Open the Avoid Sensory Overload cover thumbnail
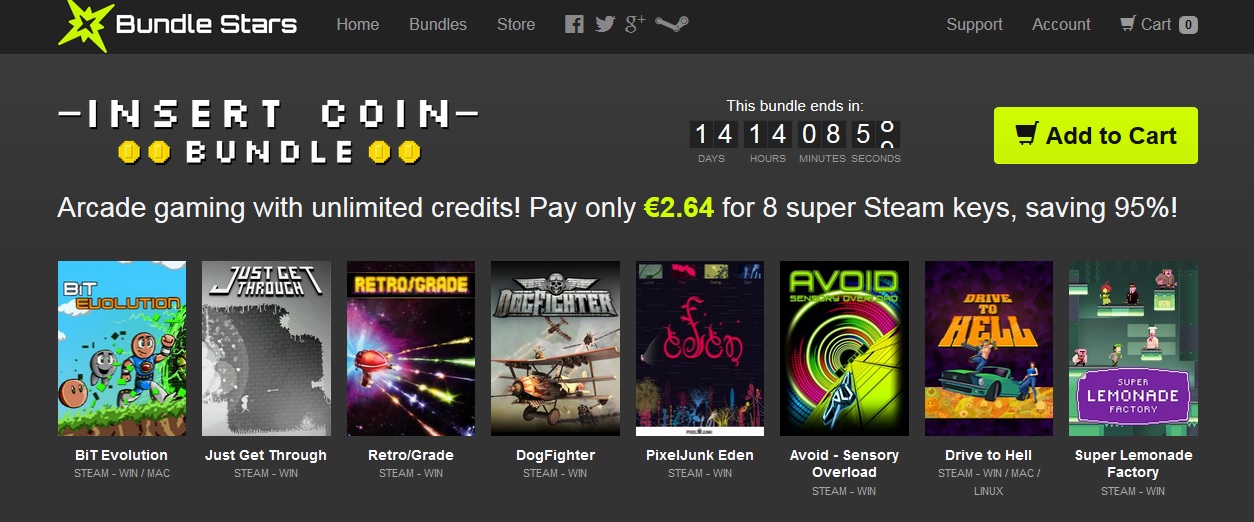1254x522 pixels. [x=844, y=348]
